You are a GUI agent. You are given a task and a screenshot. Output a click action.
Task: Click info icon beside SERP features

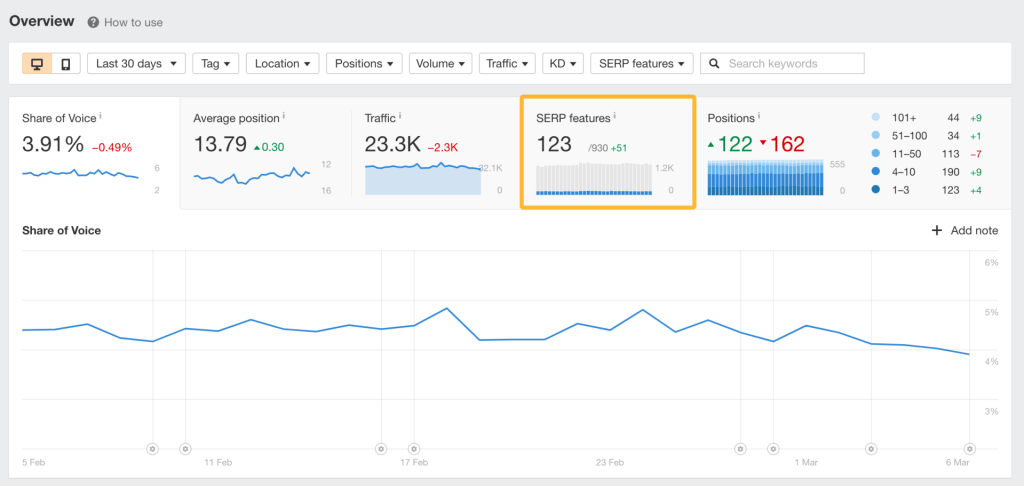[614, 117]
